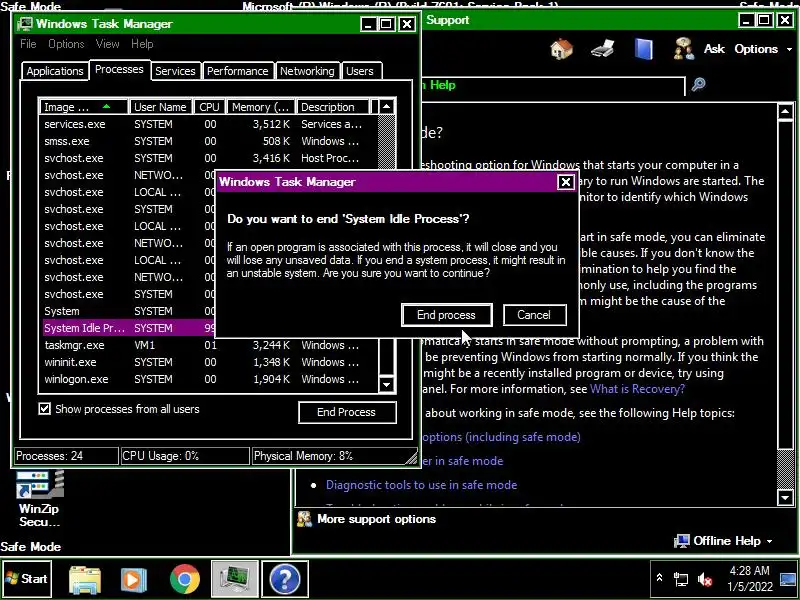Open File Explorer from taskbar

pyautogui.click(x=85, y=580)
